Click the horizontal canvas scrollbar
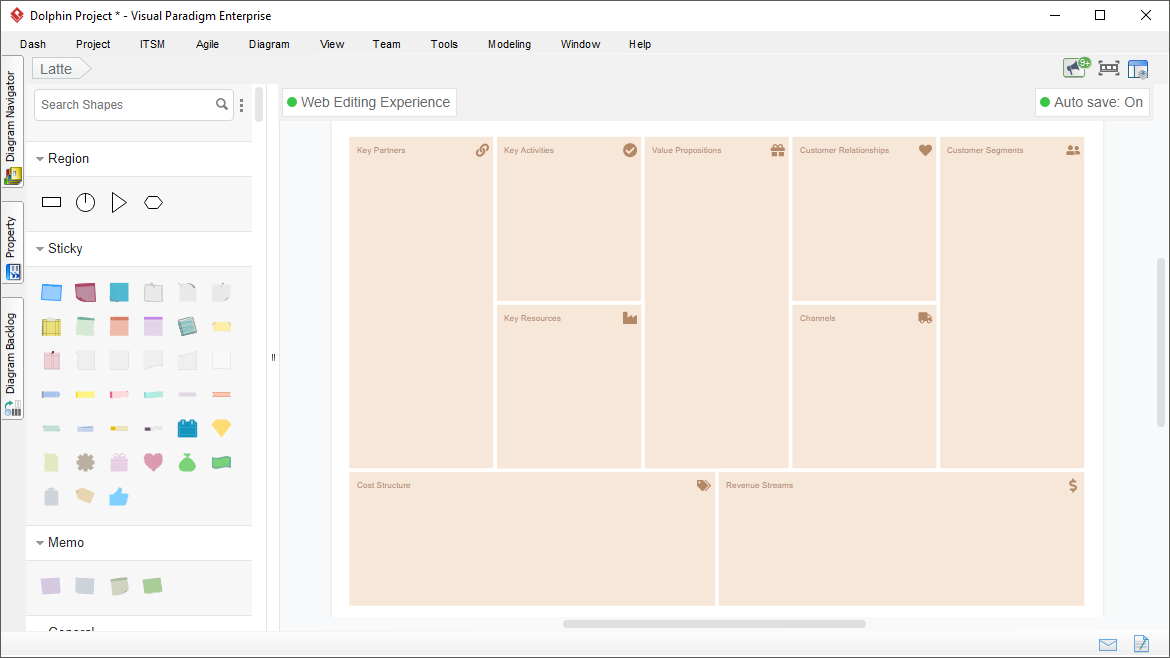1170x658 pixels. [x=714, y=624]
